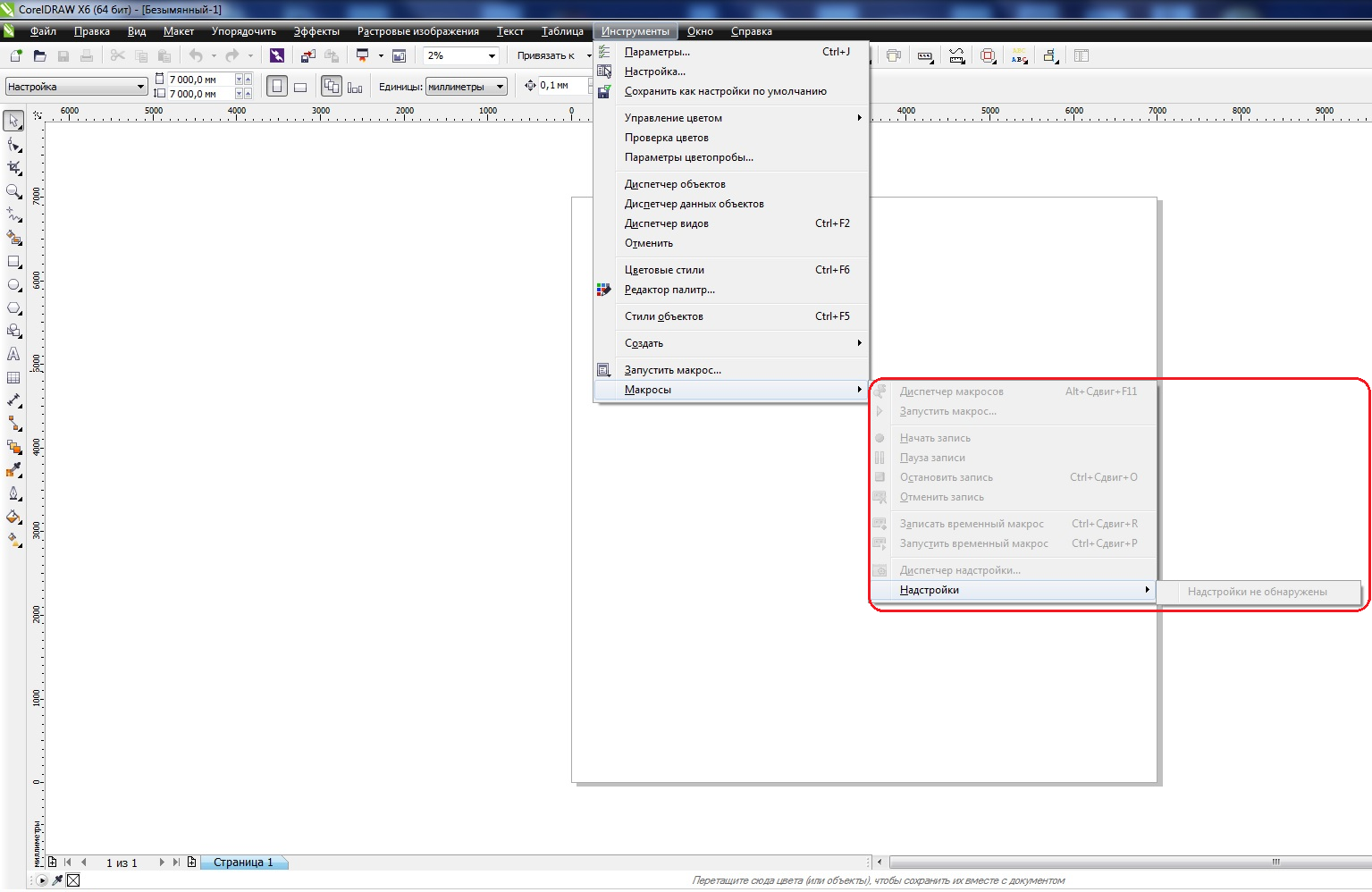Select the Pick tool in toolbox

click(x=14, y=121)
